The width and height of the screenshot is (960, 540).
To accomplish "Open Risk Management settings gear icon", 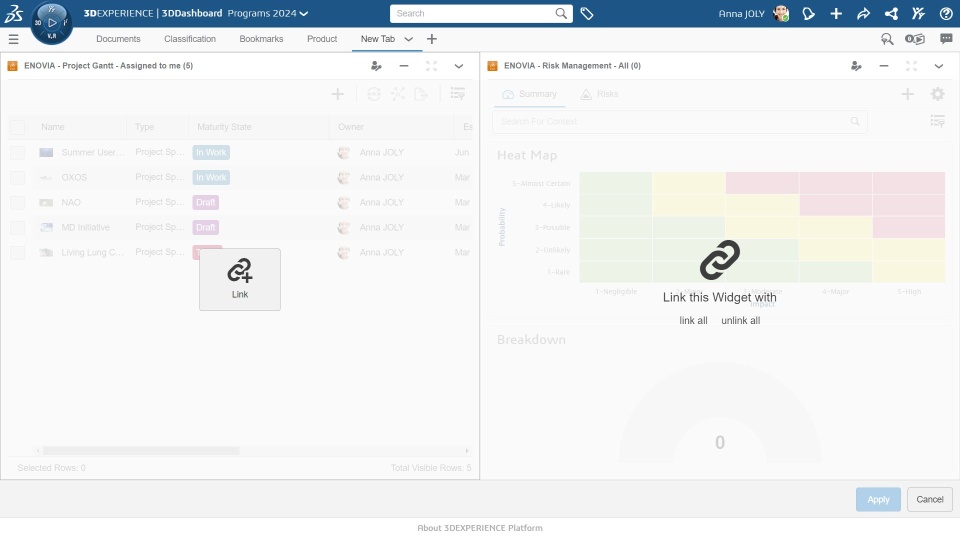I will click(x=937, y=94).
